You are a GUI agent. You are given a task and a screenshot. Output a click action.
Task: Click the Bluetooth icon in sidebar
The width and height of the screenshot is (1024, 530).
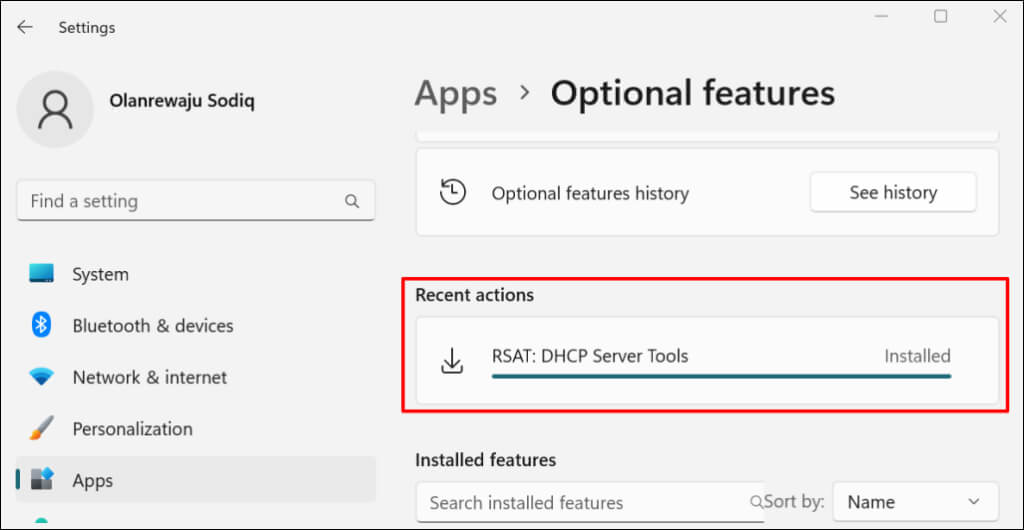point(41,325)
